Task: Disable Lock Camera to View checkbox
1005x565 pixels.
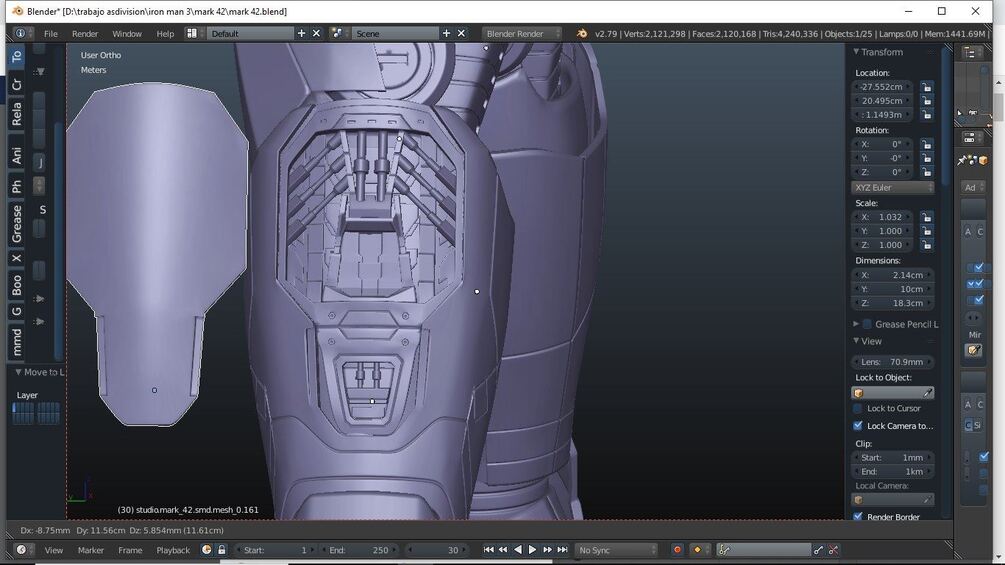Action: click(858, 425)
